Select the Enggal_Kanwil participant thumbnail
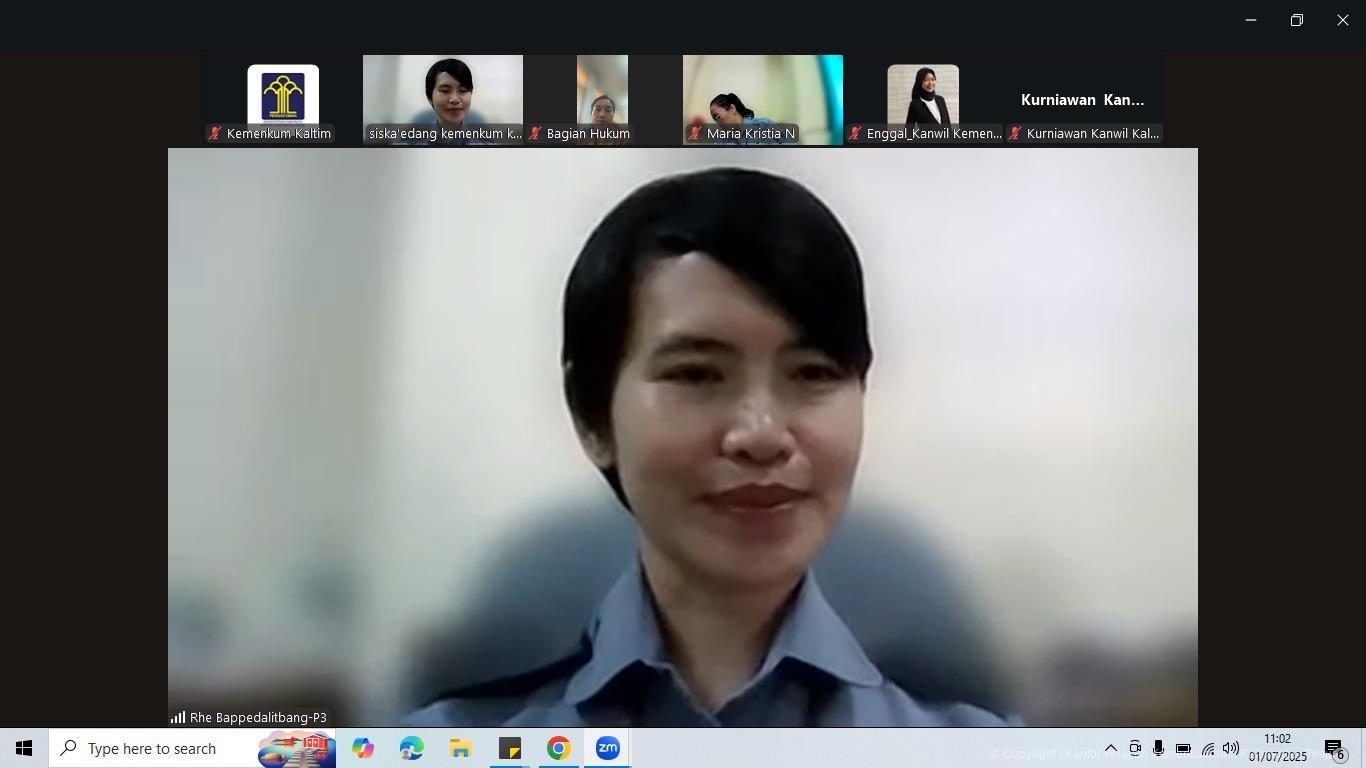 pos(922,100)
